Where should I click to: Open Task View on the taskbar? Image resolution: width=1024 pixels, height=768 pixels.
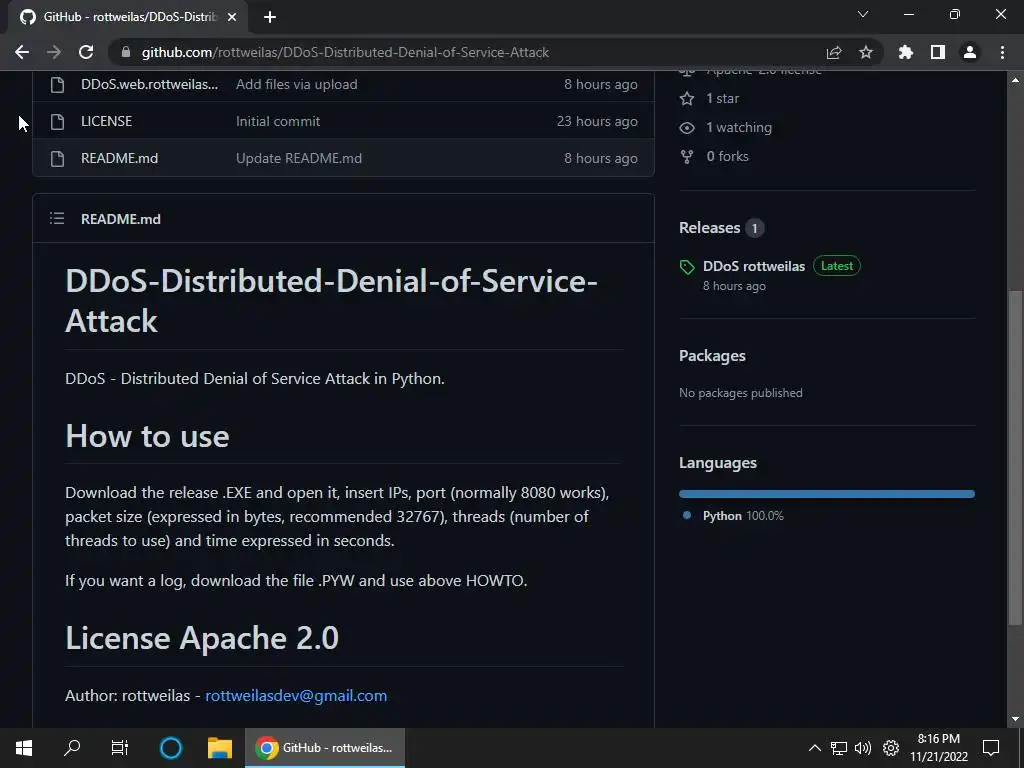tap(120, 748)
